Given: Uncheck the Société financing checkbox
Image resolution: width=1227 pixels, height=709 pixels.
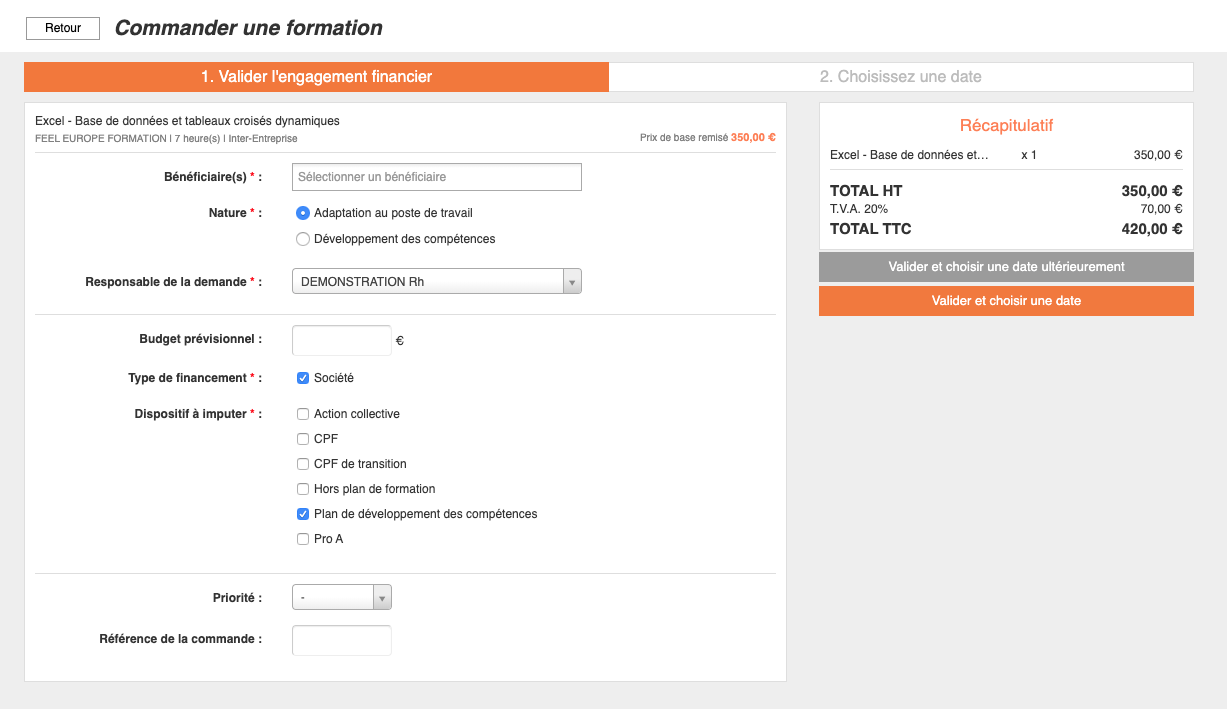Looking at the screenshot, I should click(x=303, y=378).
